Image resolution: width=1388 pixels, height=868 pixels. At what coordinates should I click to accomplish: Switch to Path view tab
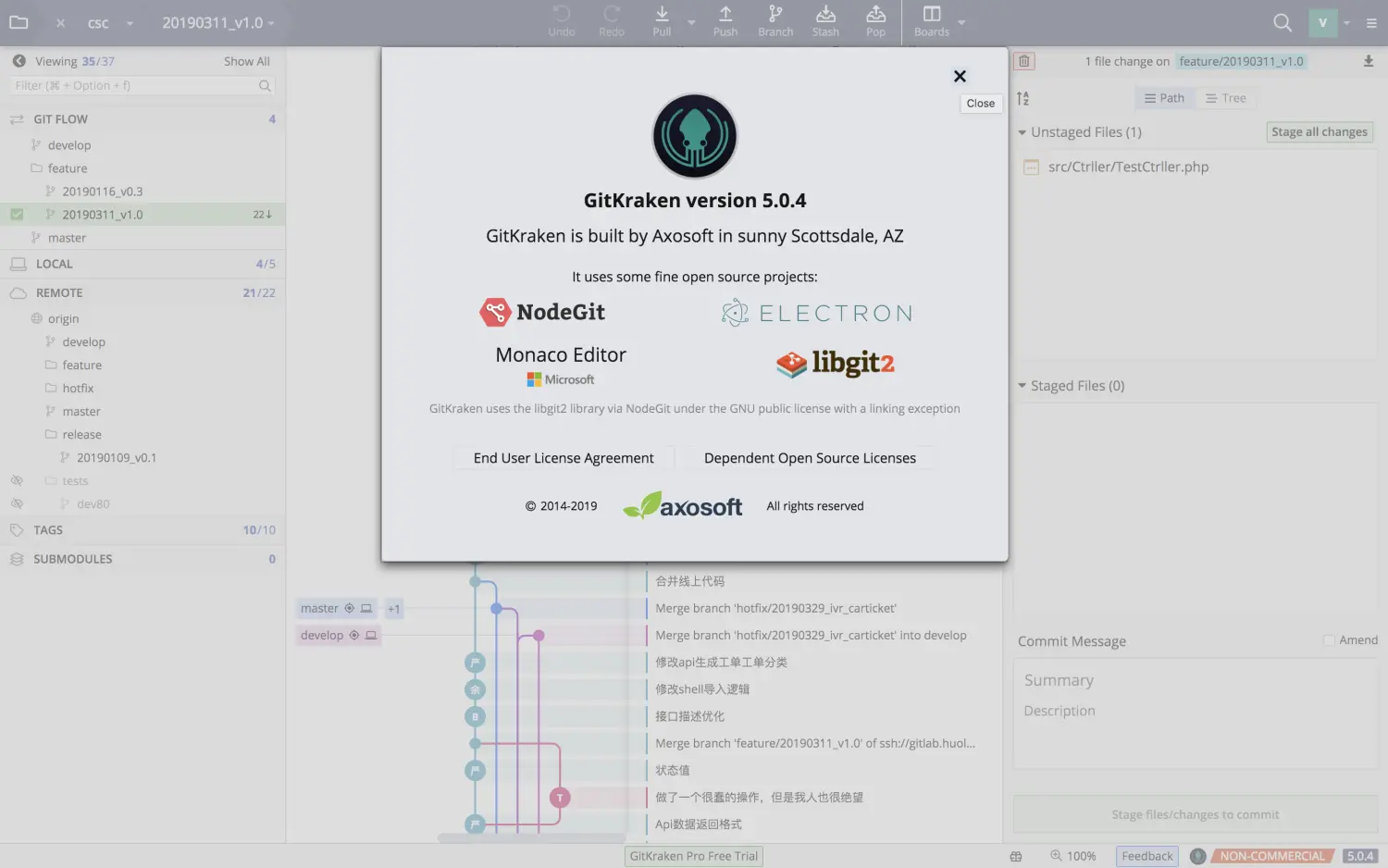pos(1164,98)
